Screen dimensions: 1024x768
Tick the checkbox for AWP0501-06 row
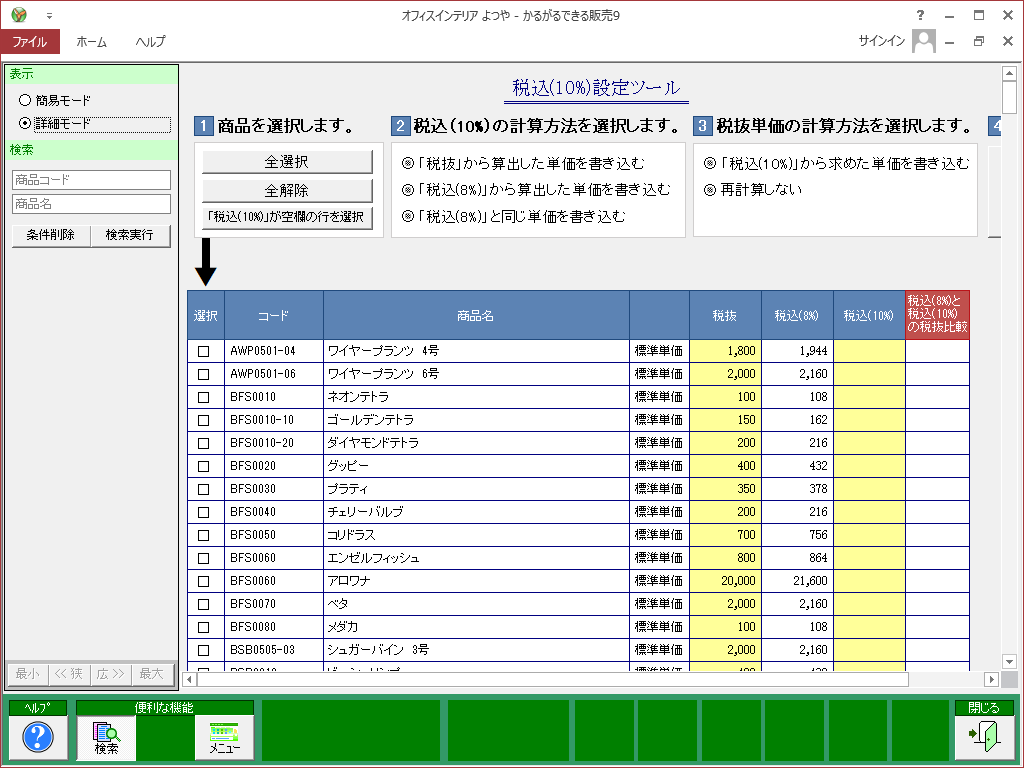click(x=204, y=374)
